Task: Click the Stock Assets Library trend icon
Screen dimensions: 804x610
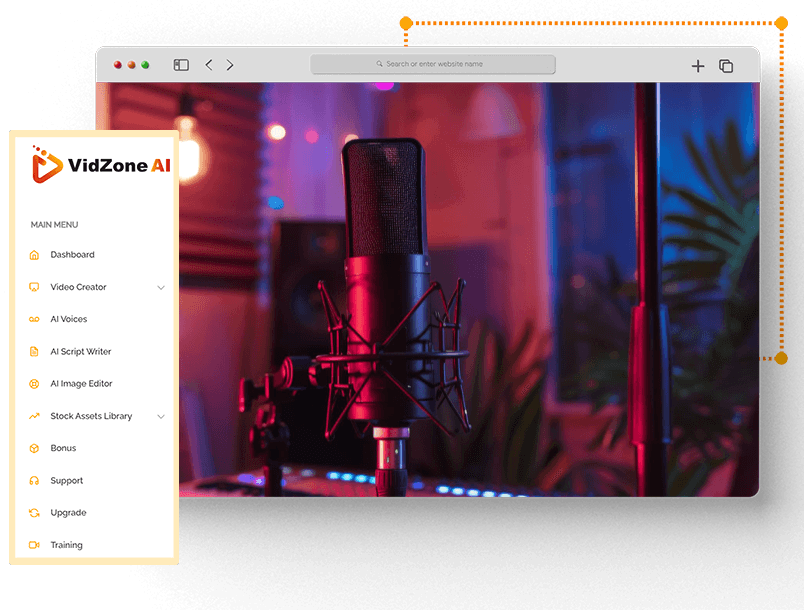Action: click(x=34, y=416)
